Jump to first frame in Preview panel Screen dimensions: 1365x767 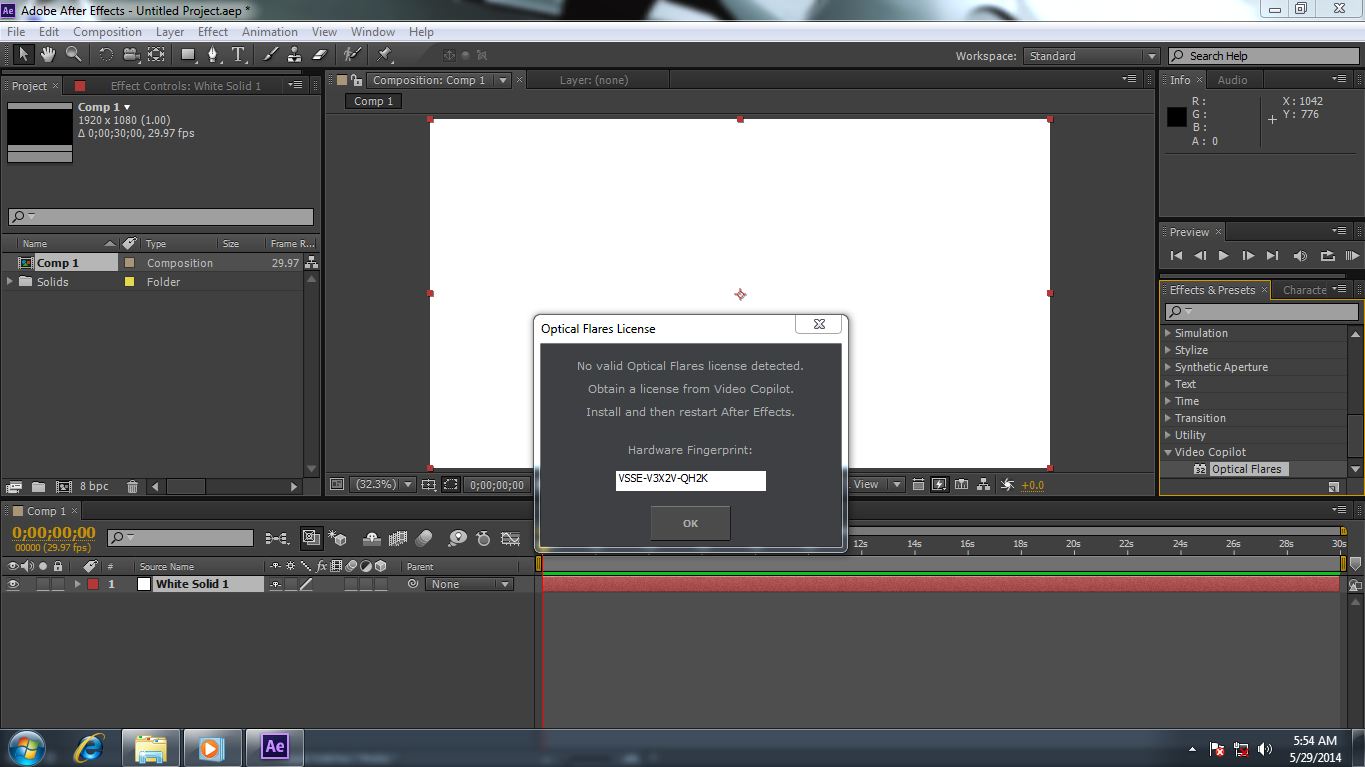click(1176, 256)
